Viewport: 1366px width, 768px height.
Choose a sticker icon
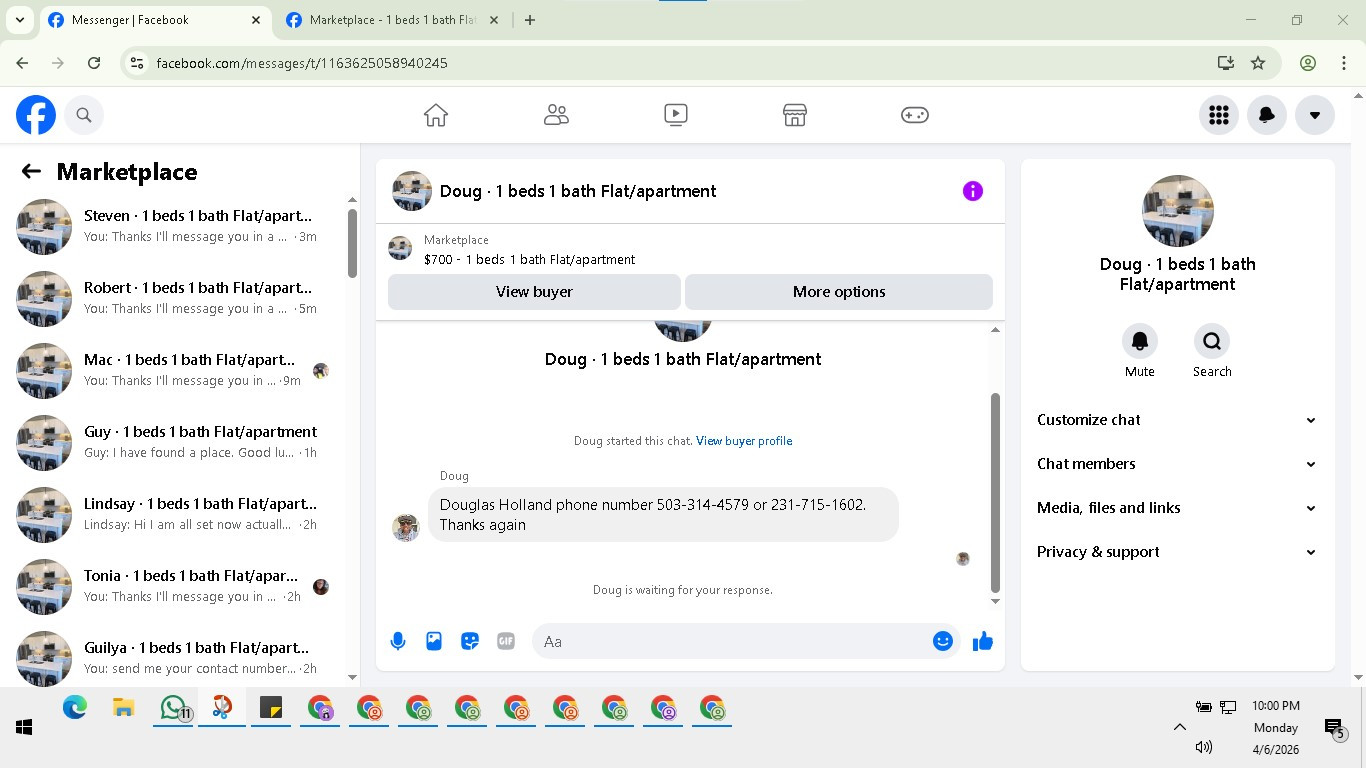[x=470, y=641]
